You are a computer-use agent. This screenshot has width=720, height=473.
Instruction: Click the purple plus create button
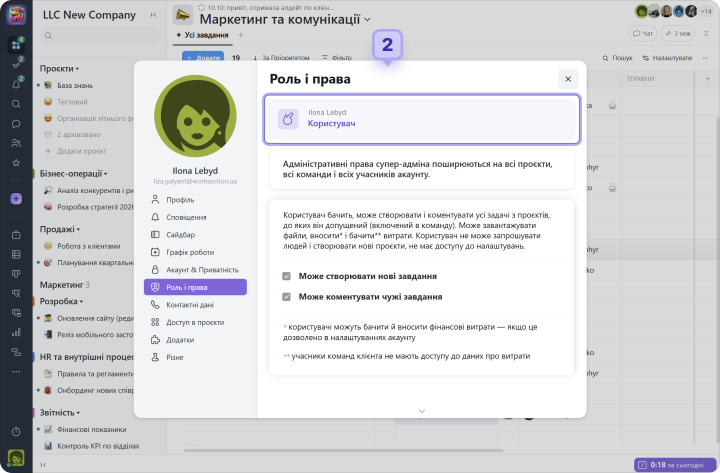click(16, 199)
